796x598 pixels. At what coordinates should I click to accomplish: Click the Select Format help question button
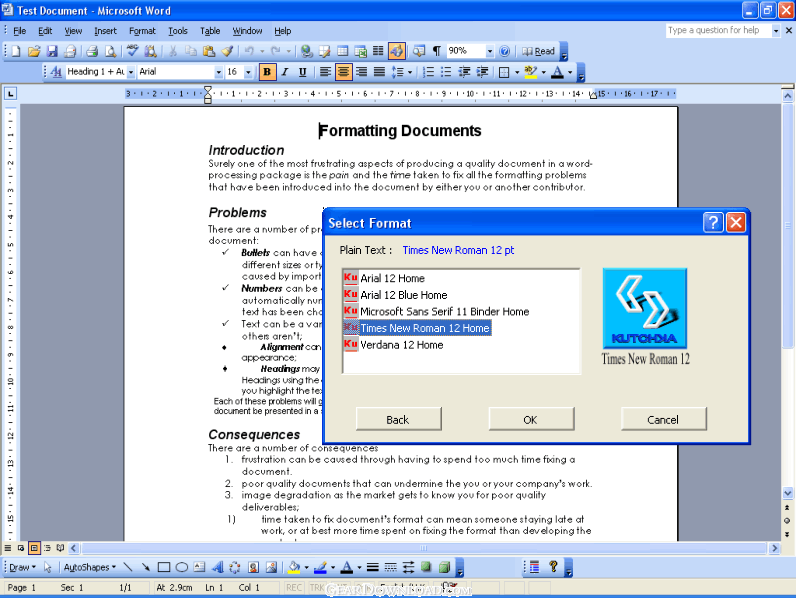[x=713, y=222]
